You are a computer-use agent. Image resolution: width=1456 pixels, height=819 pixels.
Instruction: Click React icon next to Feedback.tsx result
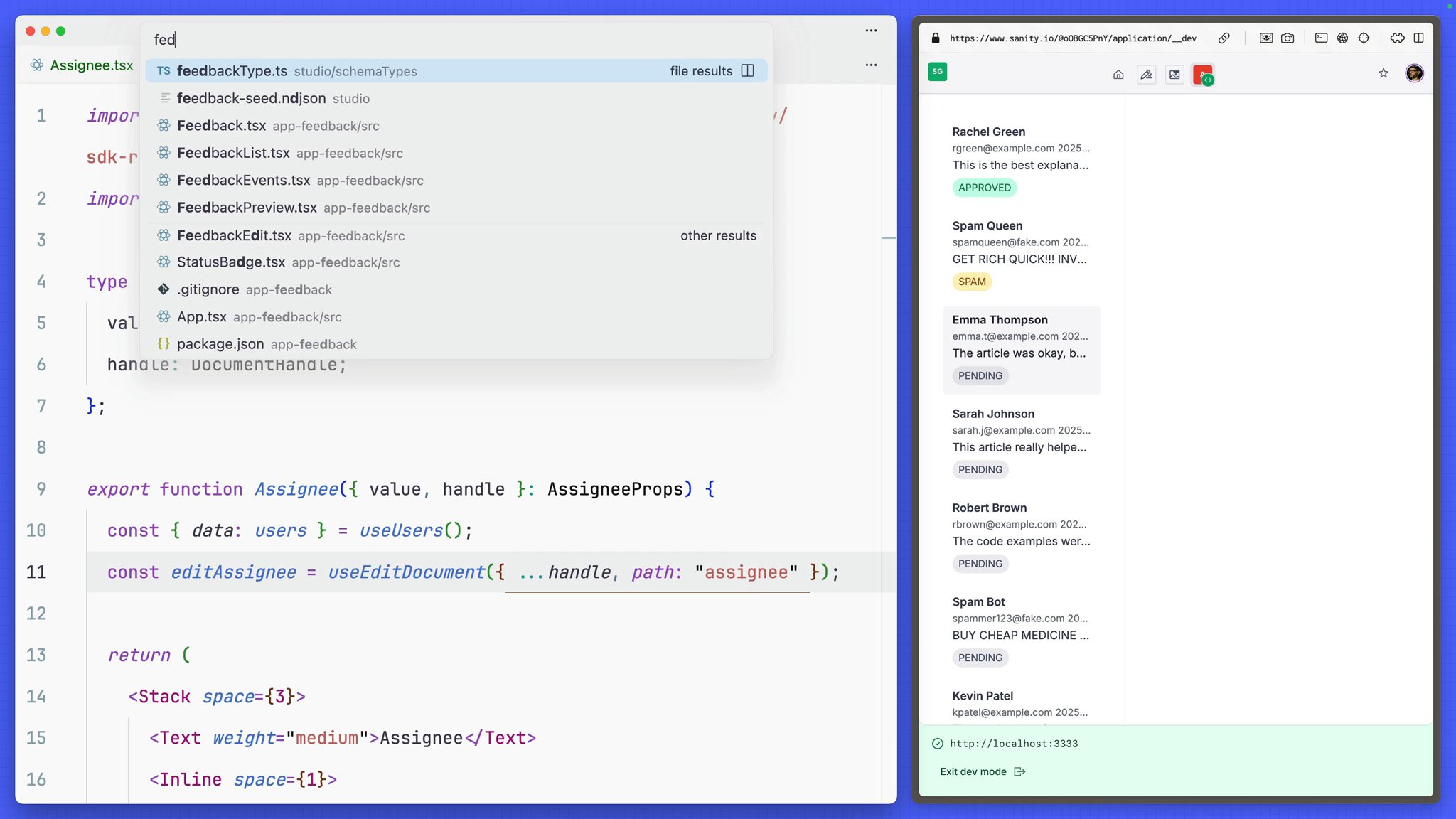[164, 126]
